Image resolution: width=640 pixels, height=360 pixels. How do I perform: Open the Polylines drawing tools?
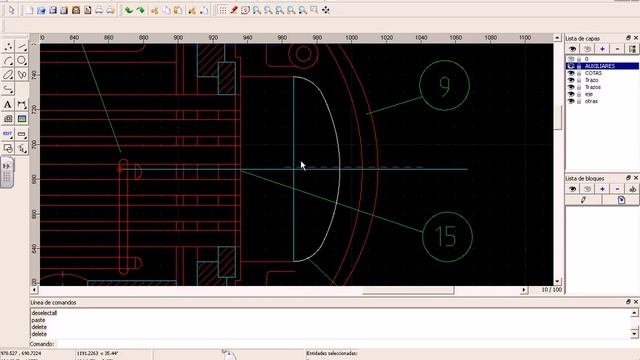point(8,89)
